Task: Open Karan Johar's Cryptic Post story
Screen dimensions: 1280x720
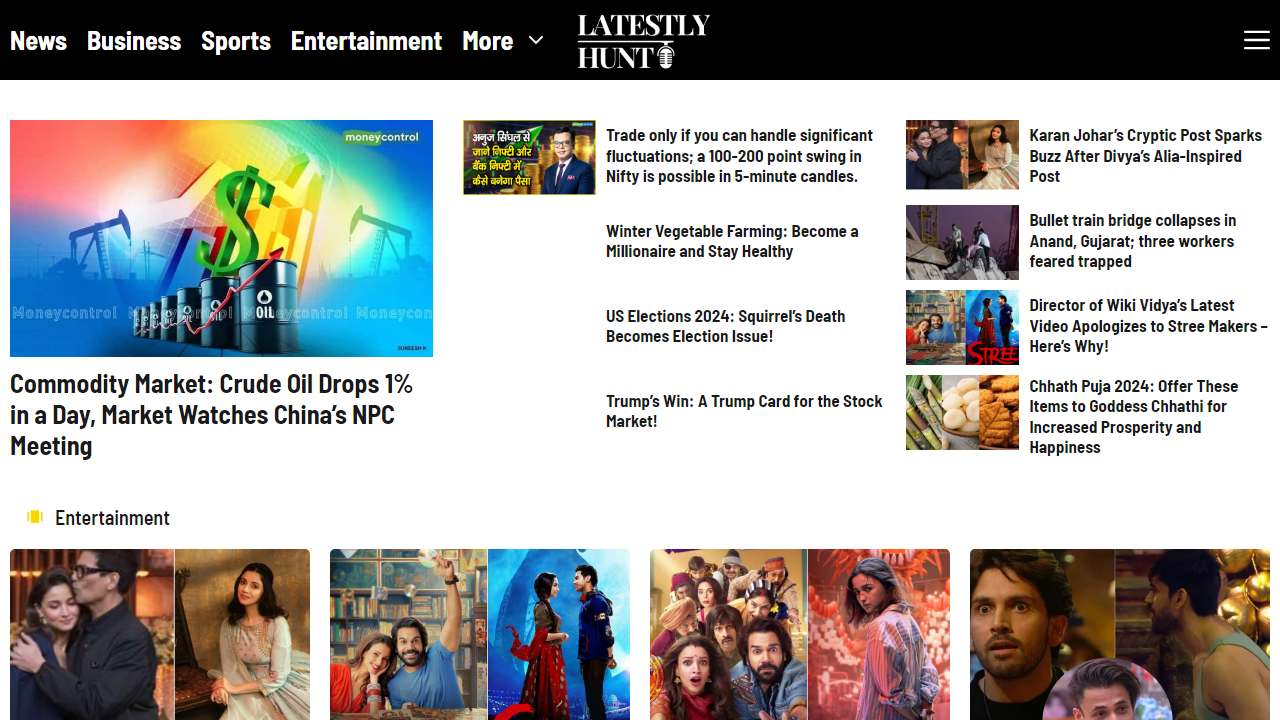Action: pos(1145,156)
